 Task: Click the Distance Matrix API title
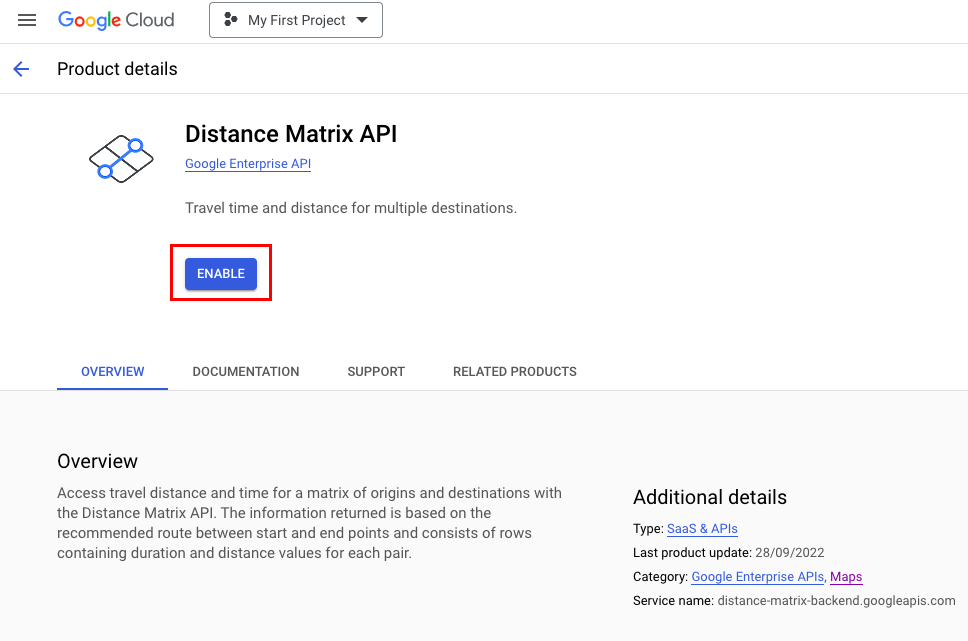(291, 134)
